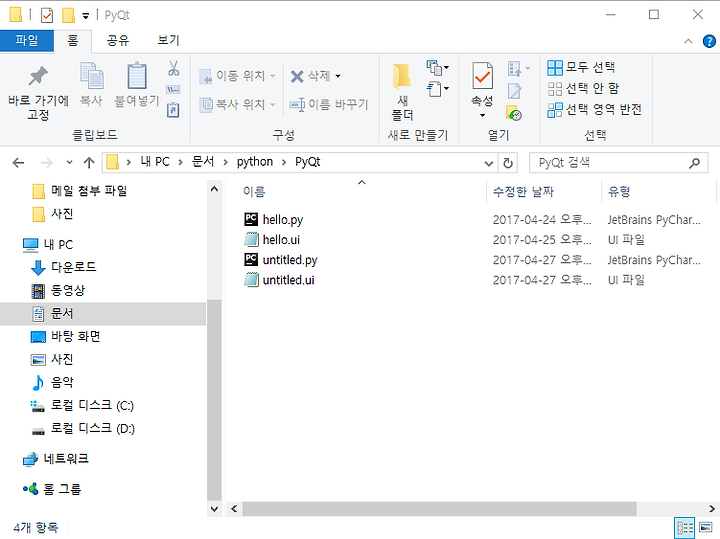Create a new folder (새 폴더)
Screen dimensions: 720x539
tap(402, 92)
